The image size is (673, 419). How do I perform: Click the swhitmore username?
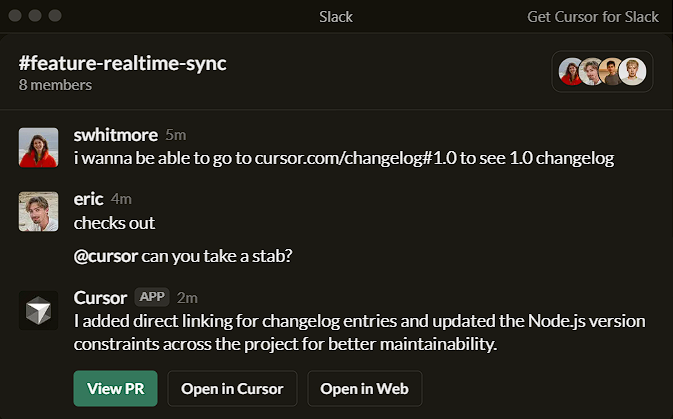point(116,135)
